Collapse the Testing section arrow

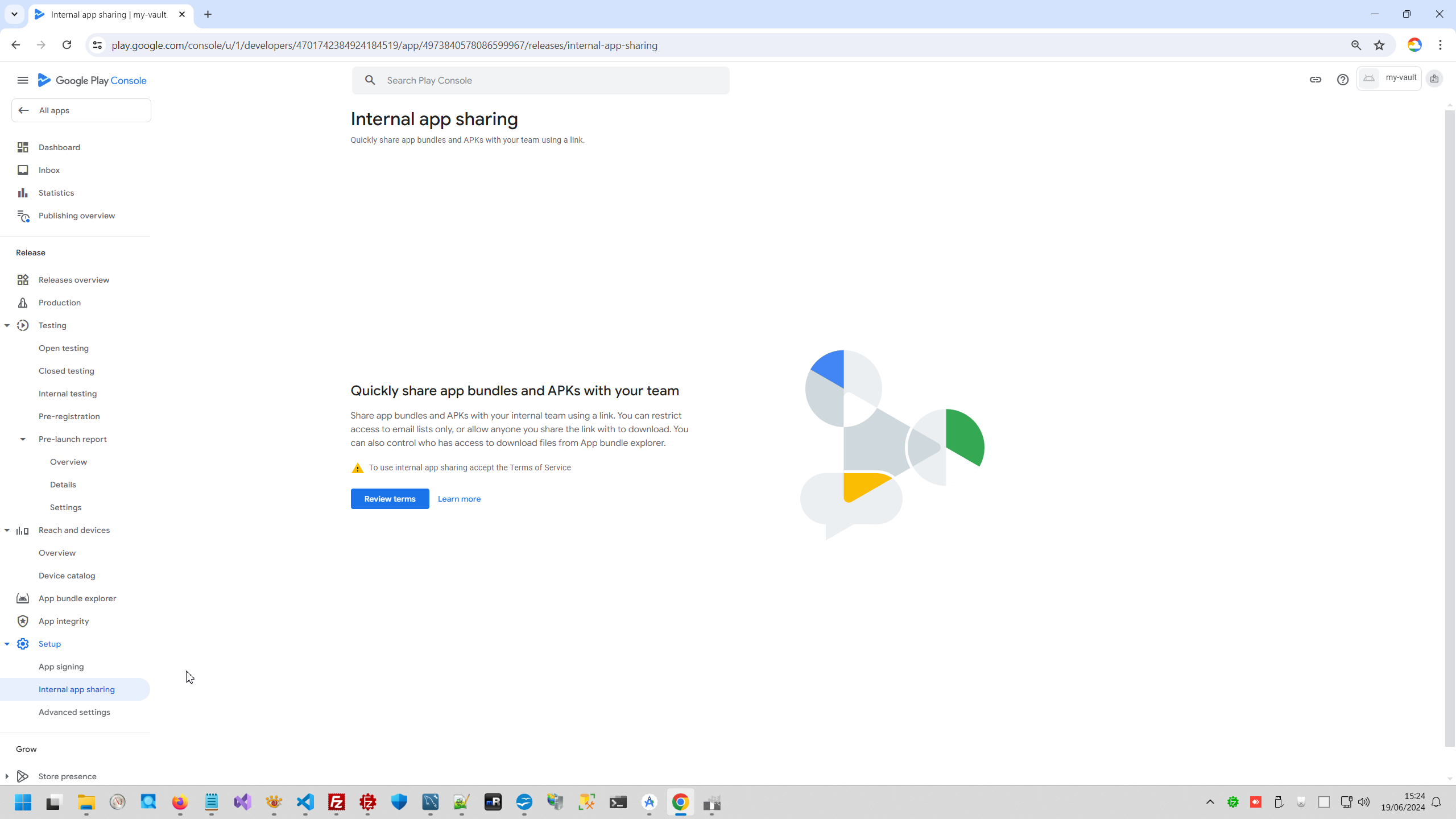[x=7, y=325]
